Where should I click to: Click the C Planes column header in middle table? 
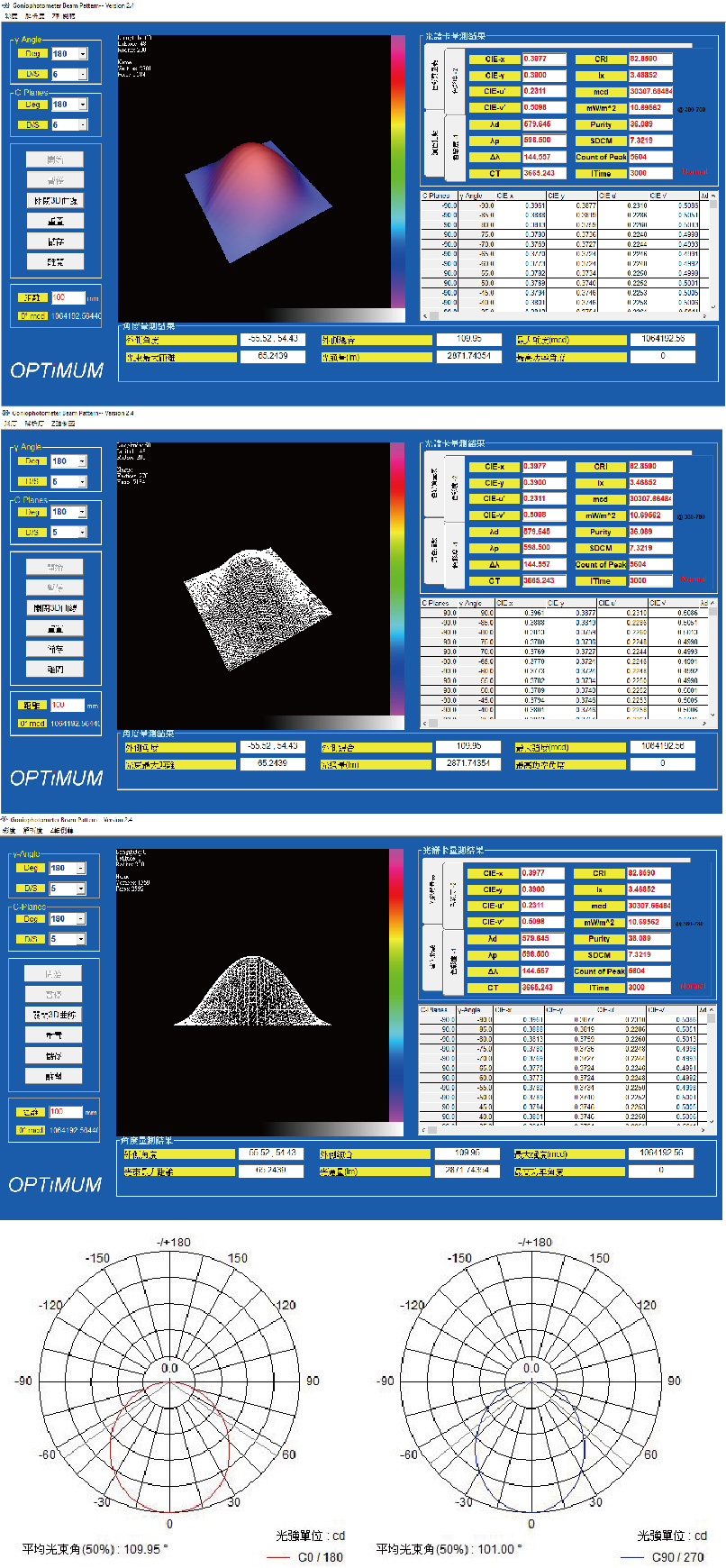pos(438,603)
